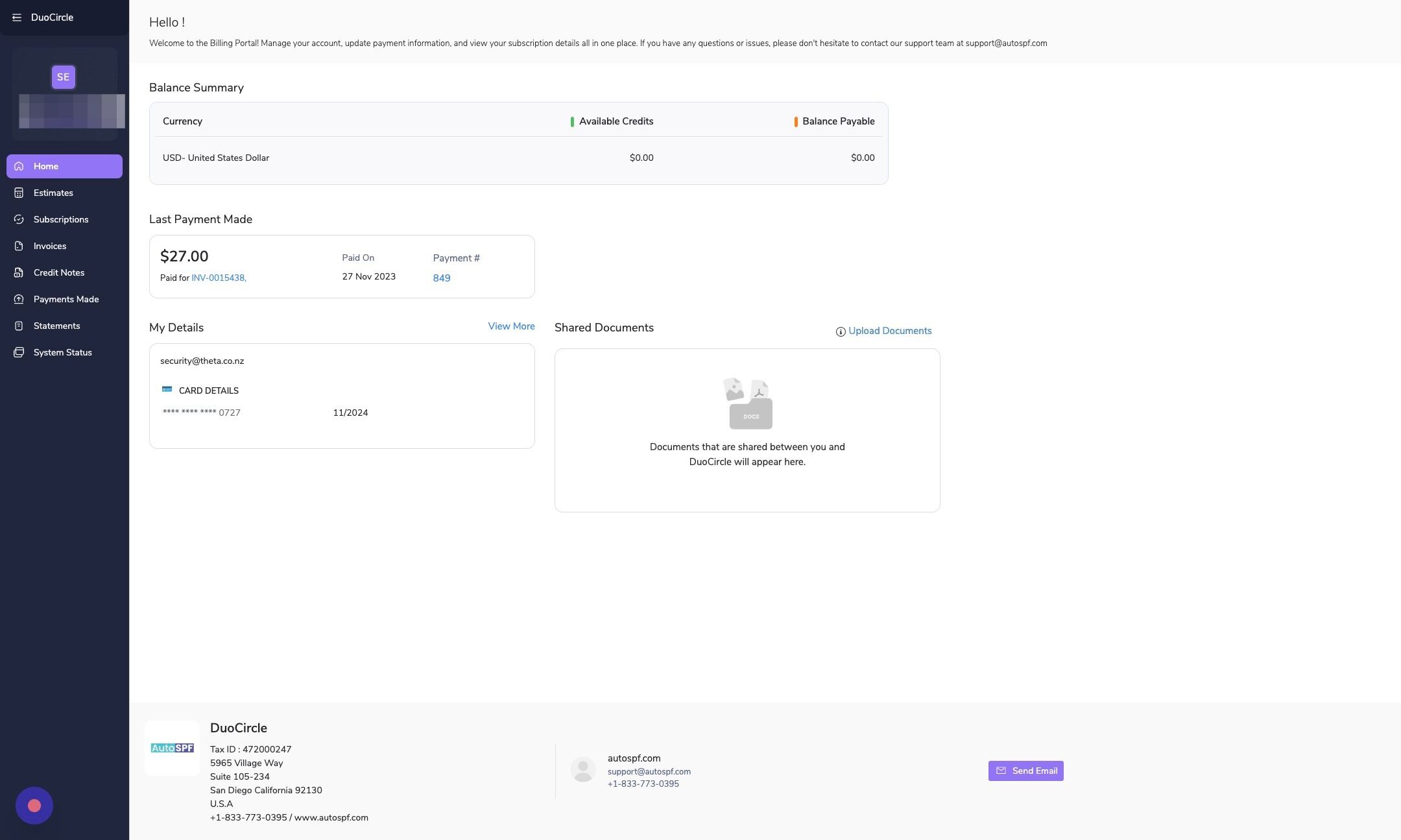The width and height of the screenshot is (1401, 840).
Task: Click the Subscriptions refresh icon in sidebar
Action: coord(19,220)
